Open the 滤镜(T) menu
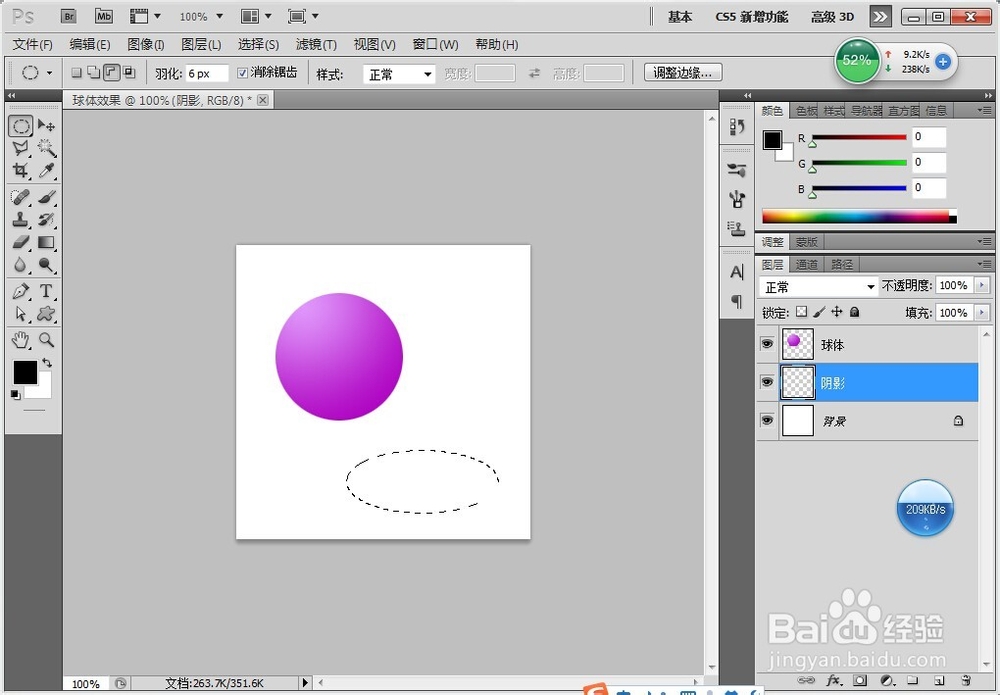This screenshot has width=1000, height=695. (316, 45)
